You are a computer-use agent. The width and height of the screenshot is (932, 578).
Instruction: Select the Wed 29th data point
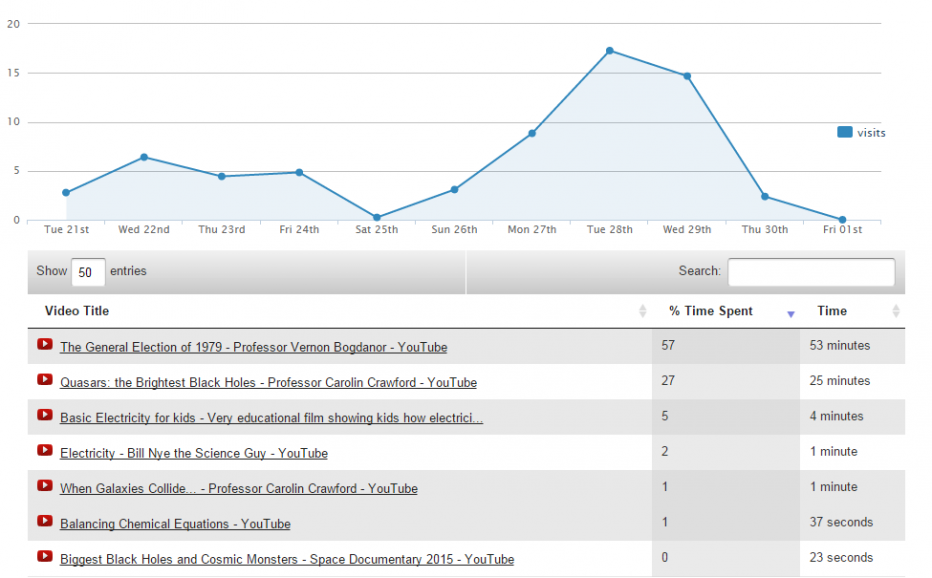[x=687, y=76]
